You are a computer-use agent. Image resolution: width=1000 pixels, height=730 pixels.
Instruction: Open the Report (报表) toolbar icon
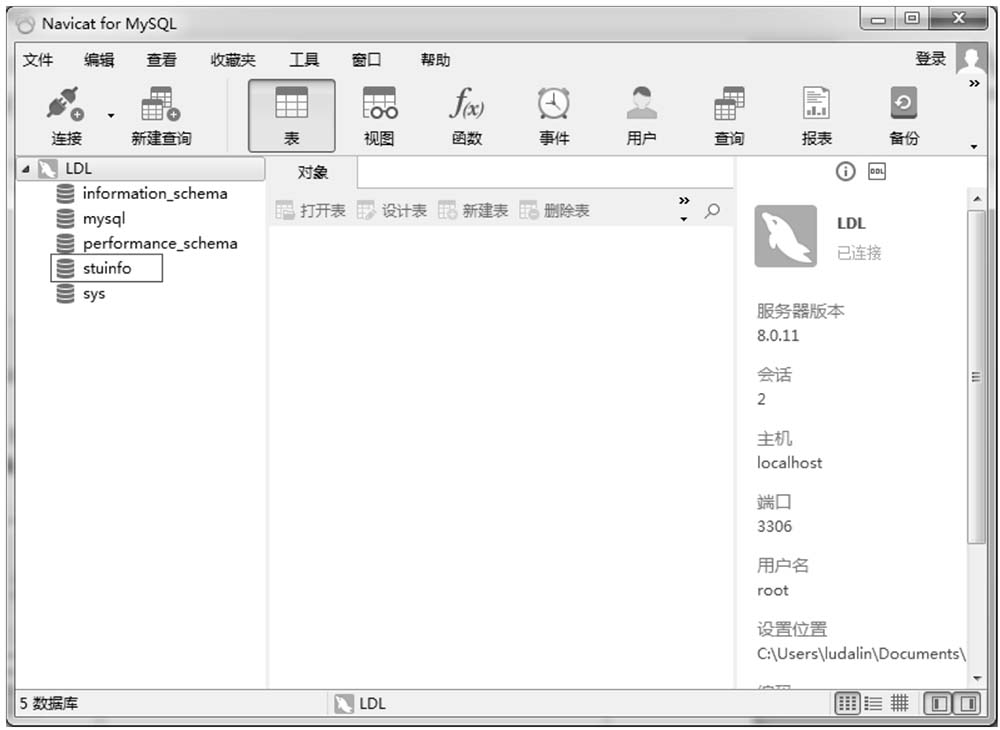tap(816, 103)
